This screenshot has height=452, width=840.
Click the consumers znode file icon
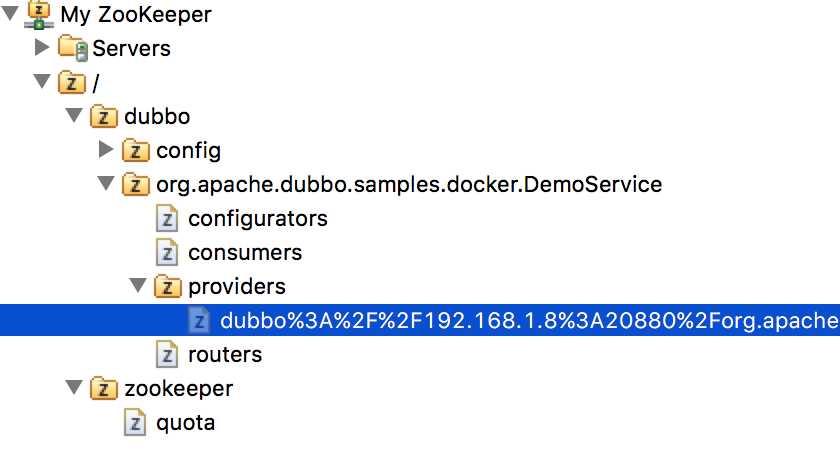click(x=167, y=252)
